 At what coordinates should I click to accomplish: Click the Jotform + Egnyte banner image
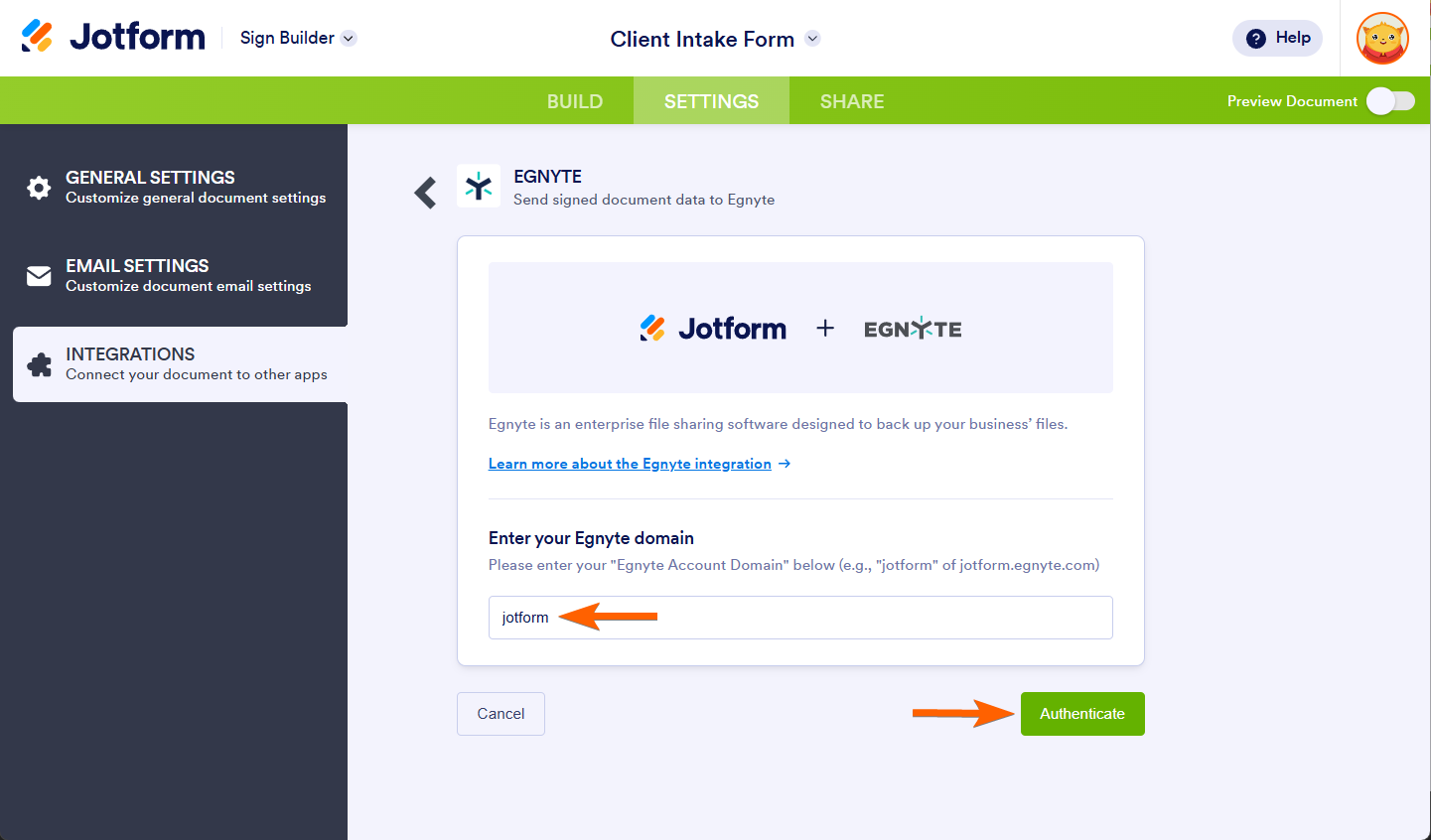(800, 328)
